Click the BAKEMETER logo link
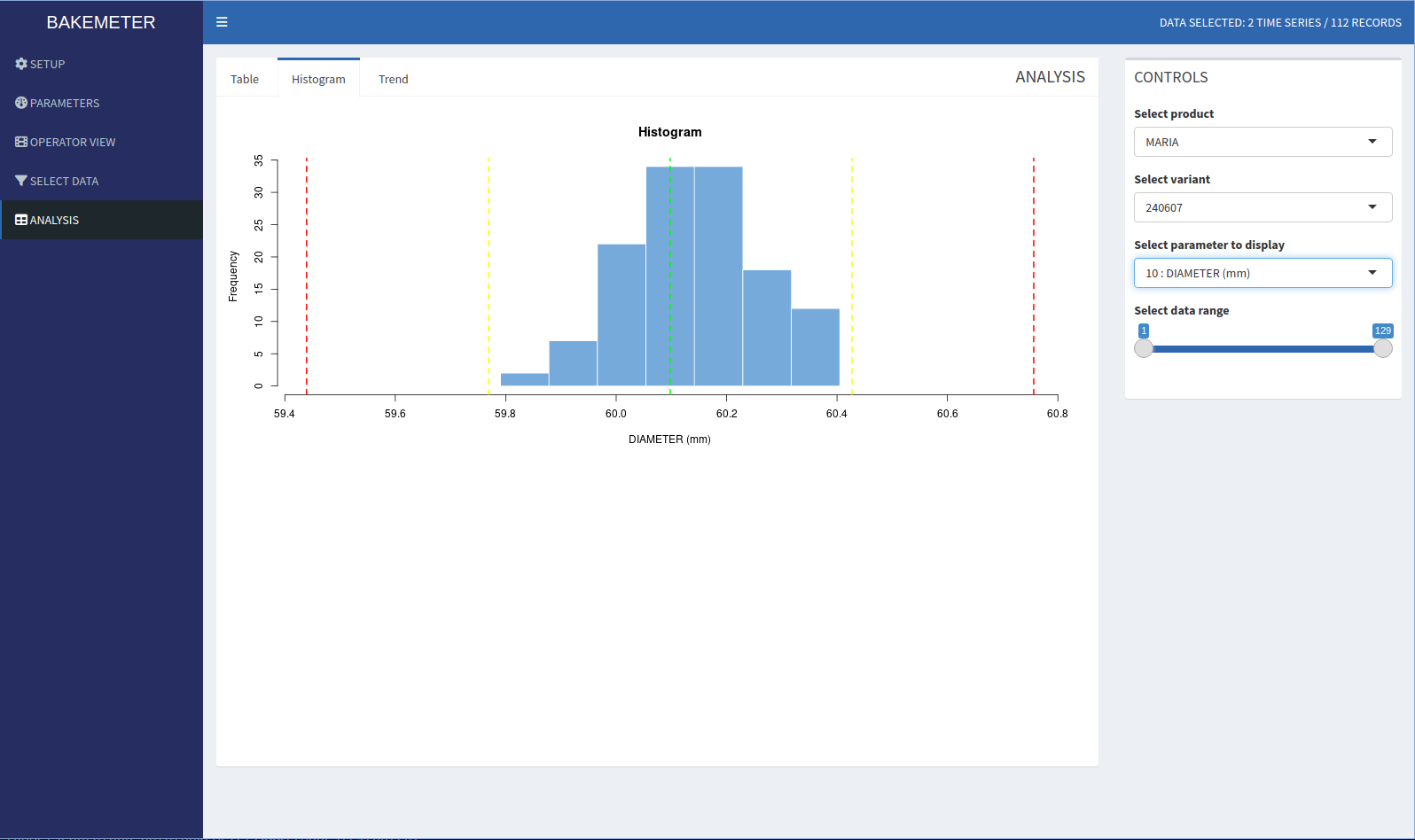 point(101,22)
